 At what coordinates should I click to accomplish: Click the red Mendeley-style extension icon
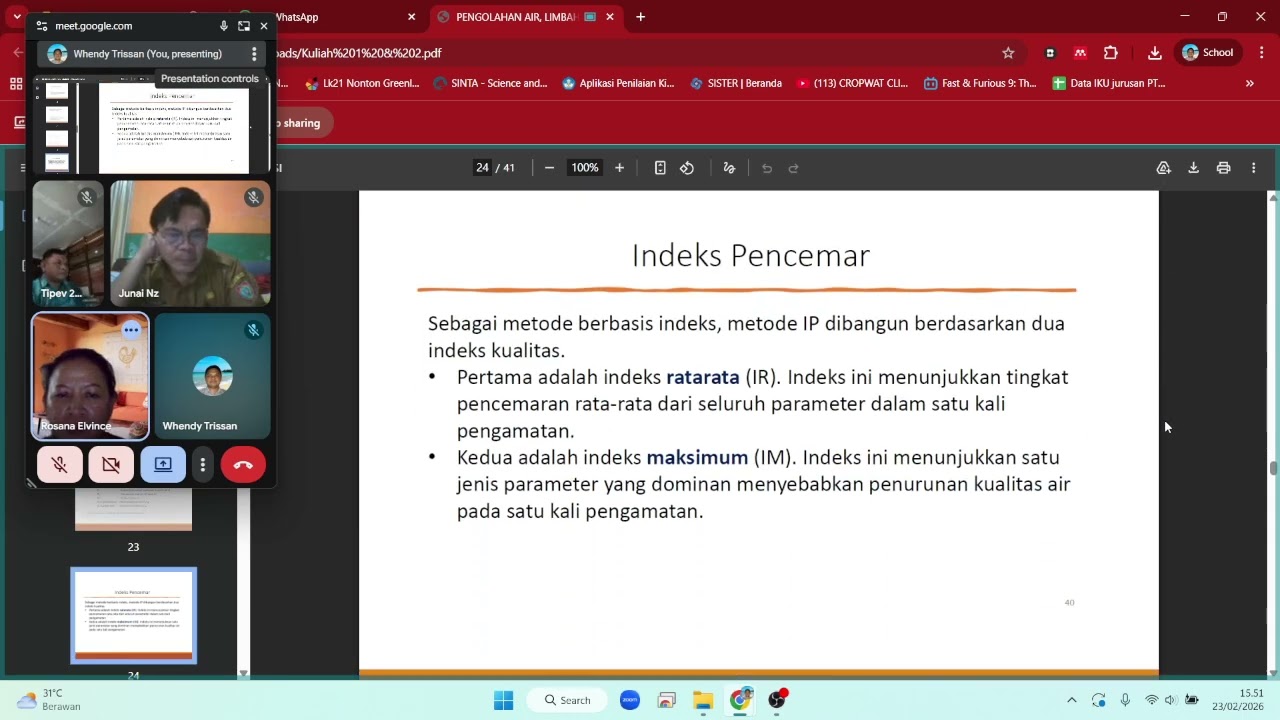1080,53
